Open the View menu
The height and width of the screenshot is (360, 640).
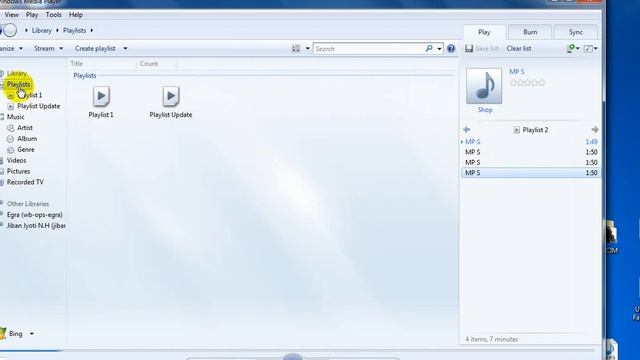11,15
